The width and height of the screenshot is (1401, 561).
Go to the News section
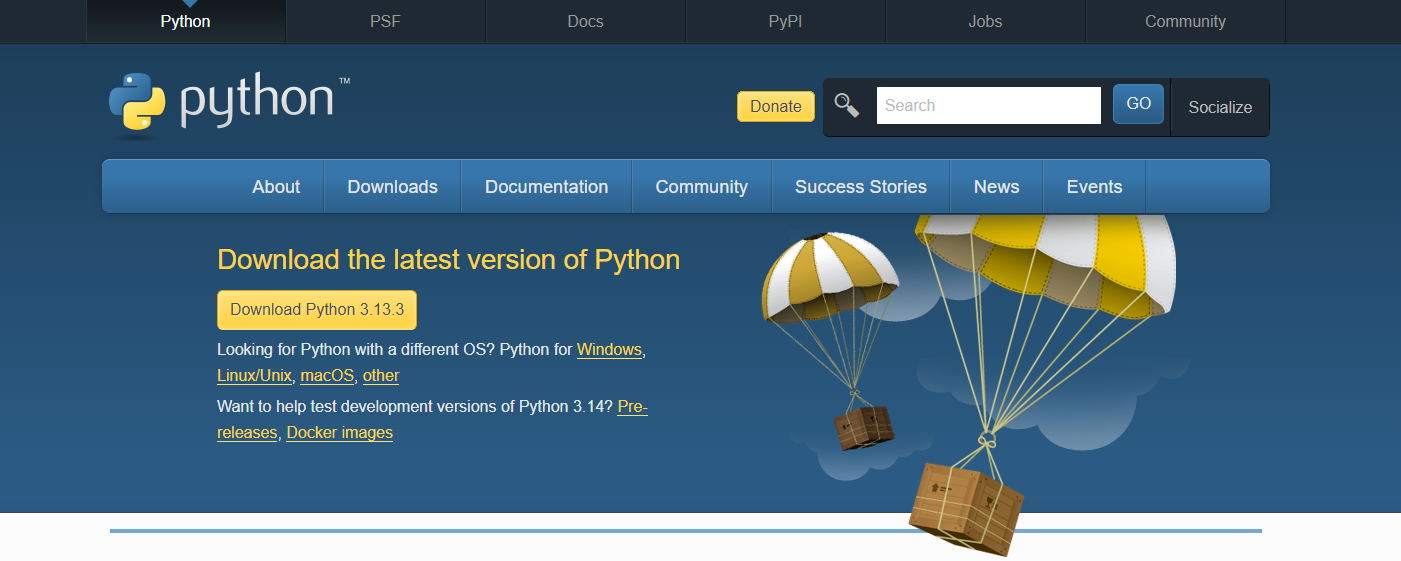996,187
